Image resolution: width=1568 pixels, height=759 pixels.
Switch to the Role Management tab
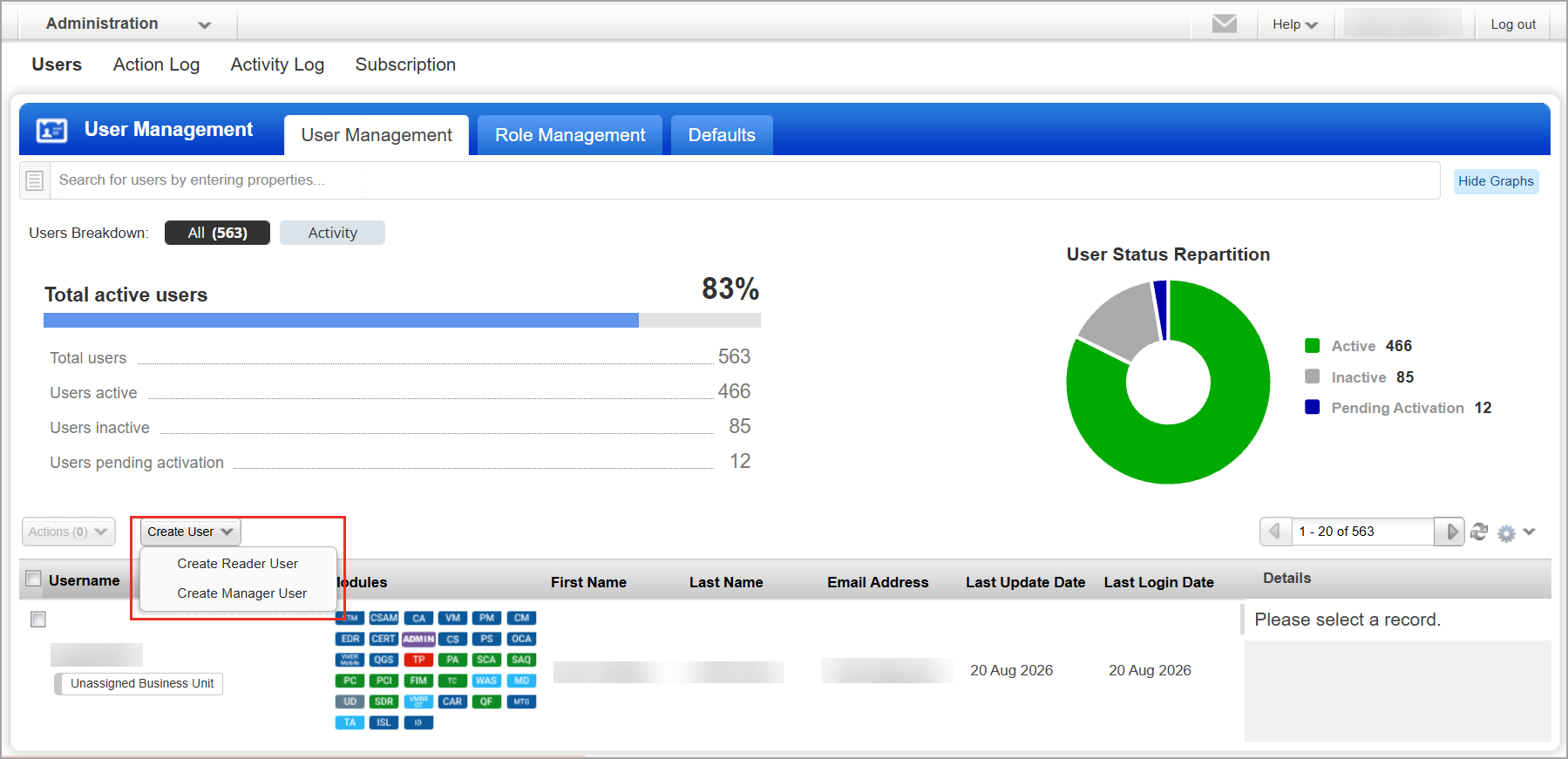pyautogui.click(x=570, y=135)
